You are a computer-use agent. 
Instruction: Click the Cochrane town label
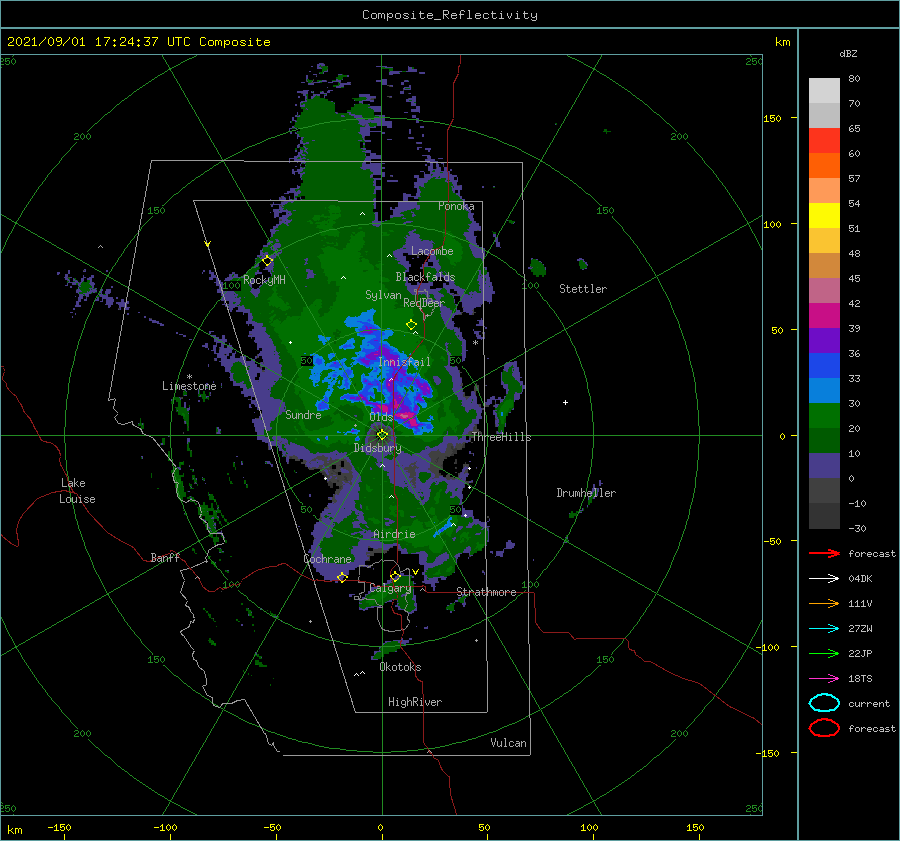pos(327,559)
